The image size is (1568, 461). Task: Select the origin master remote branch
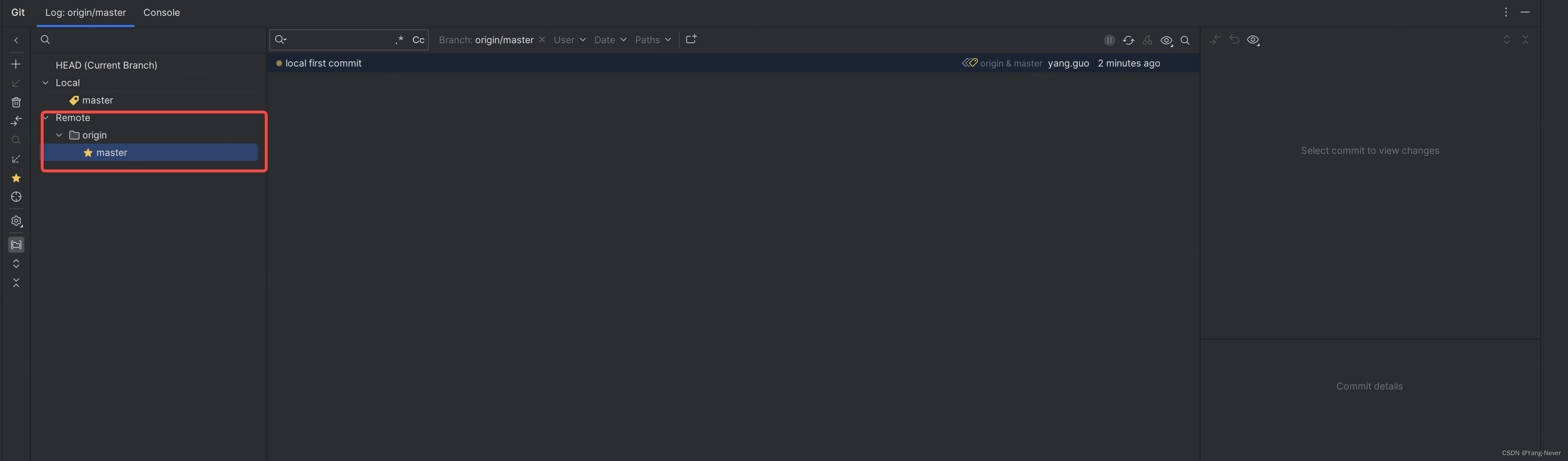click(112, 152)
